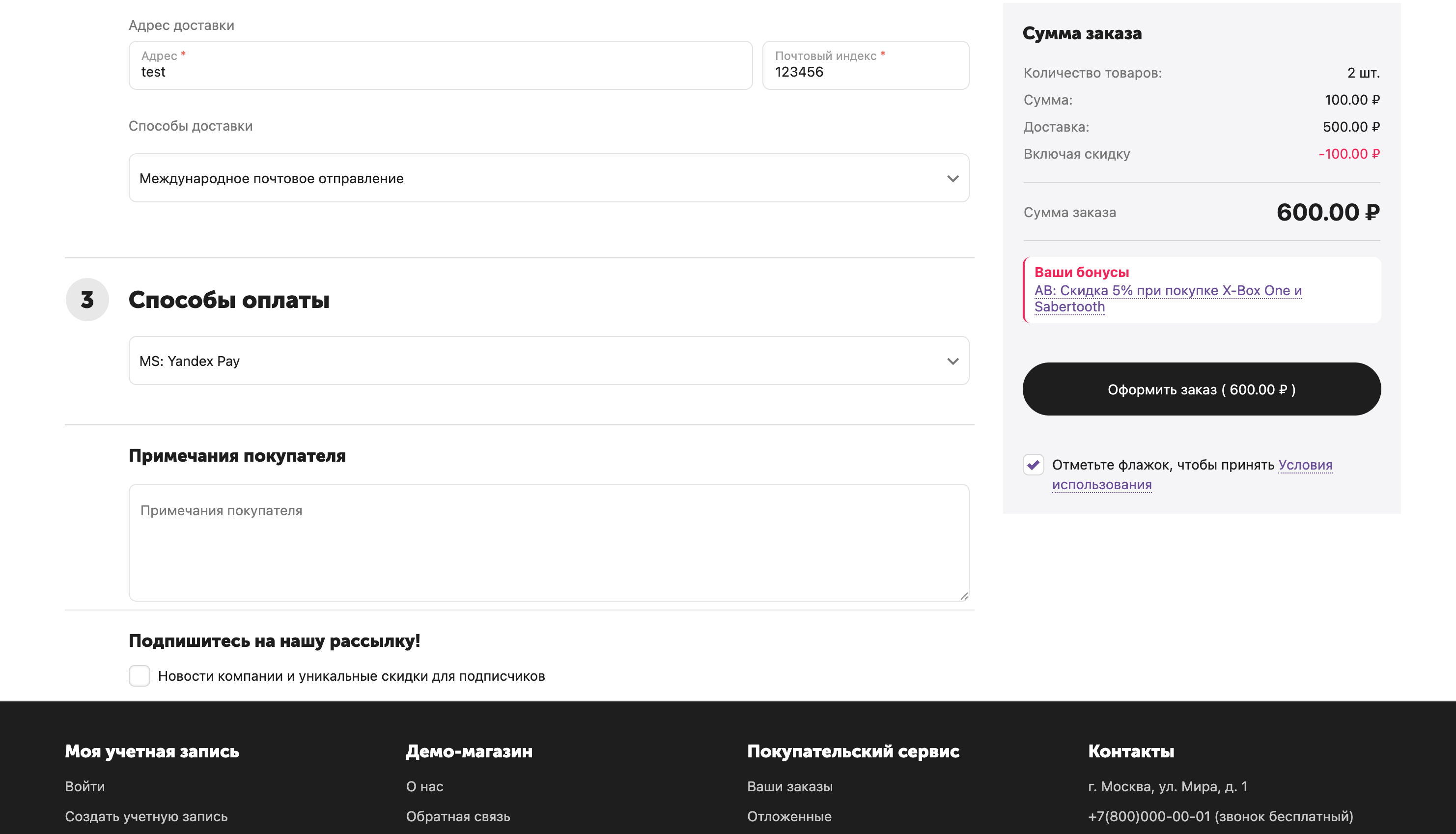Click the Примечания покупателя heading
1456x834 pixels.
(237, 456)
